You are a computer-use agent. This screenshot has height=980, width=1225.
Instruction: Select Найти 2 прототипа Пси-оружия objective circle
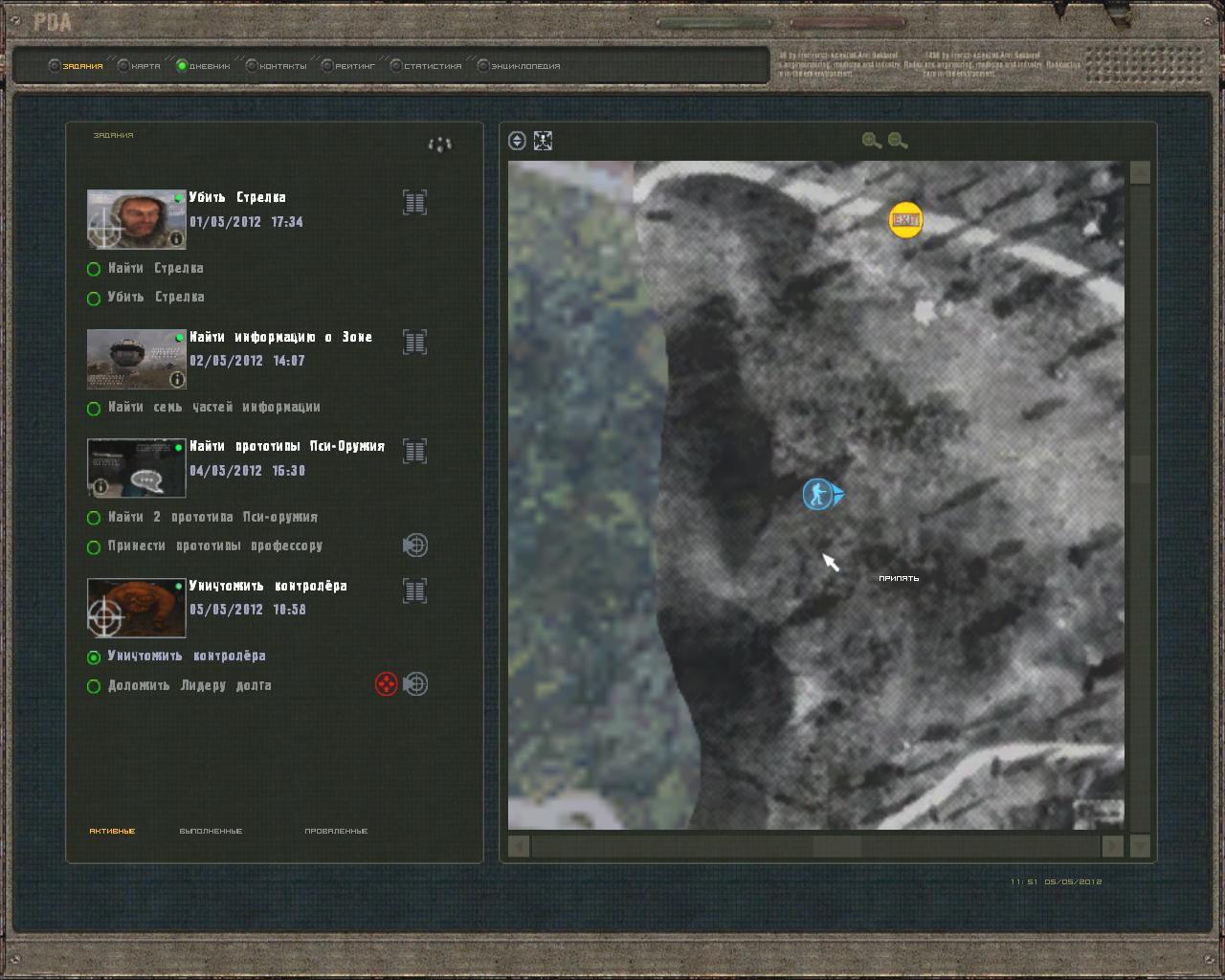coord(94,518)
